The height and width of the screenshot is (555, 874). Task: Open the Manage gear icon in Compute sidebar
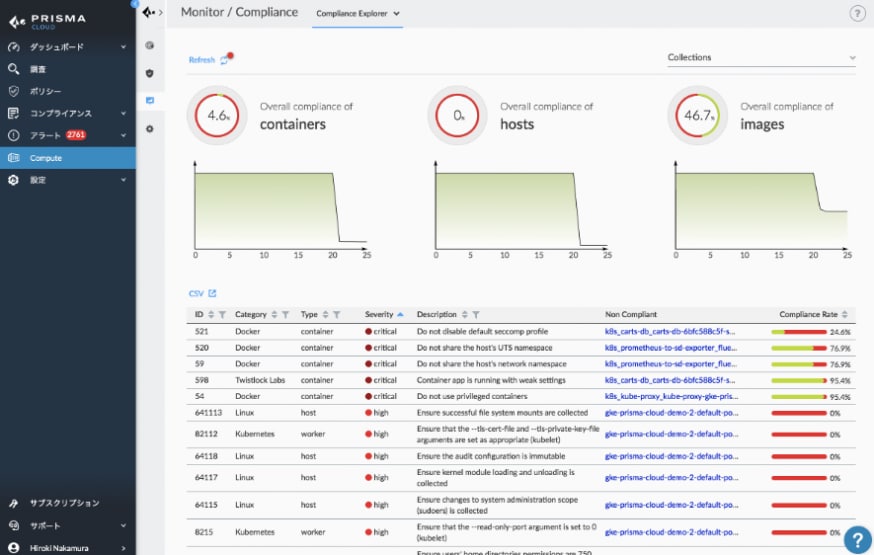pyautogui.click(x=150, y=129)
